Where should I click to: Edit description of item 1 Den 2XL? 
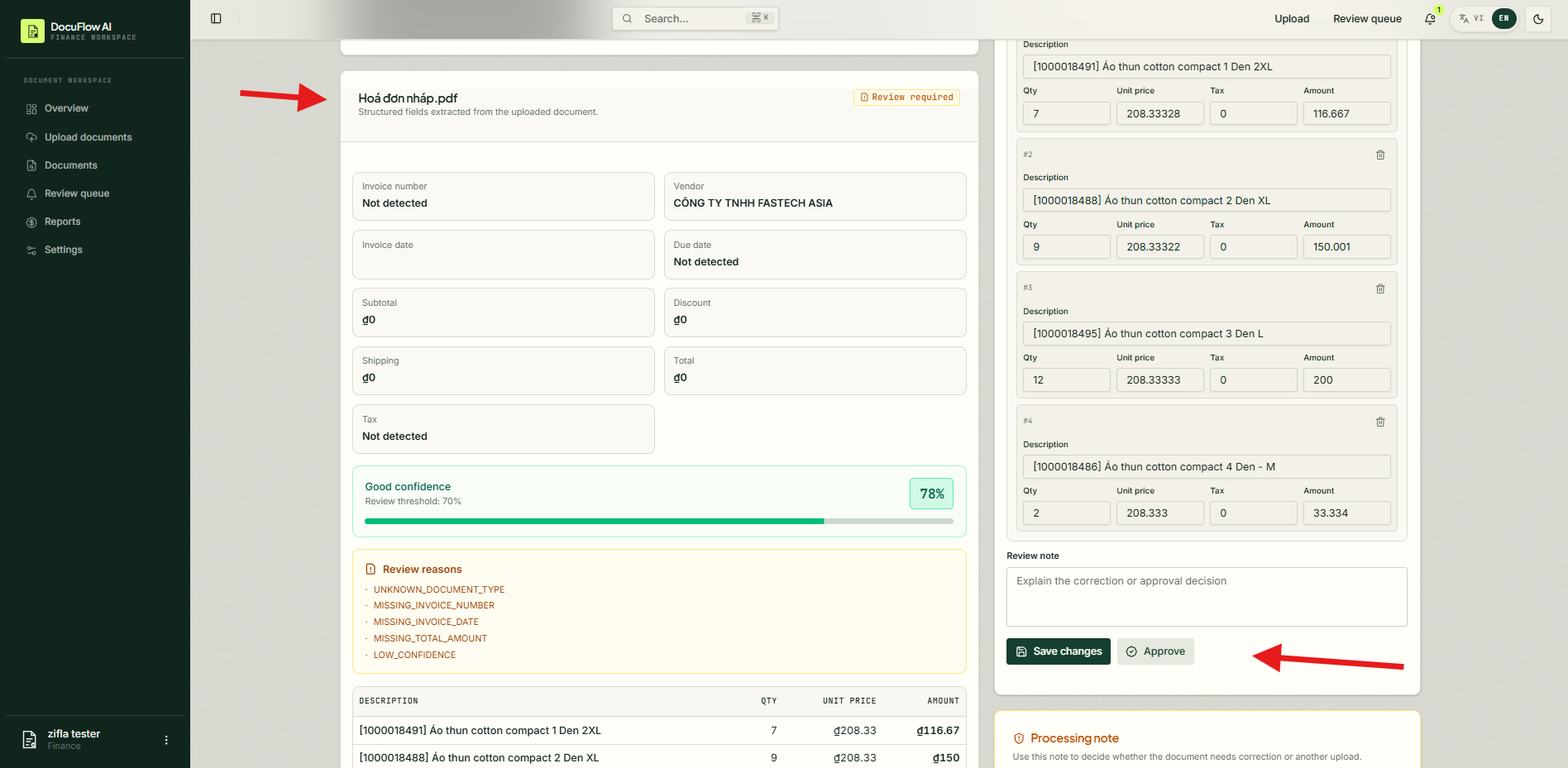coord(1207,67)
